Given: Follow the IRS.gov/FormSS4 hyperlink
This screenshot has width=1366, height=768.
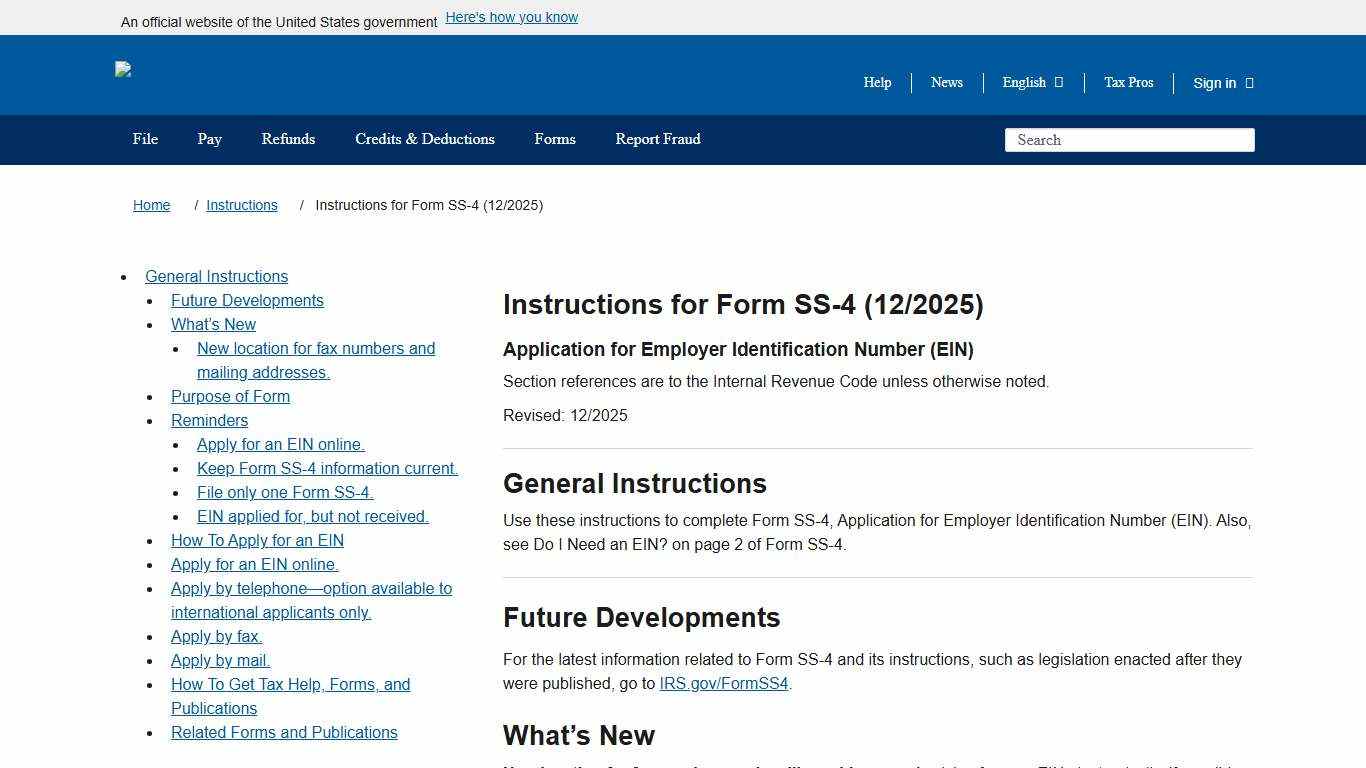Looking at the screenshot, I should point(723,683).
